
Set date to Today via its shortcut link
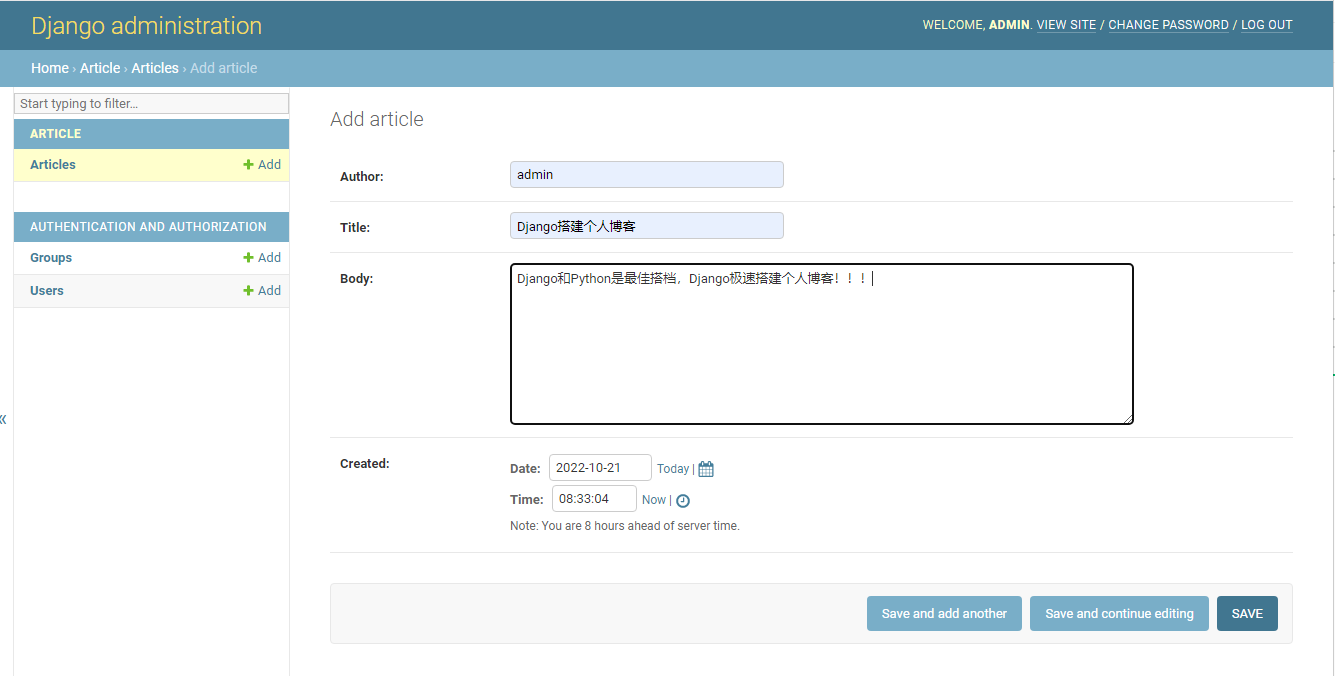(671, 468)
